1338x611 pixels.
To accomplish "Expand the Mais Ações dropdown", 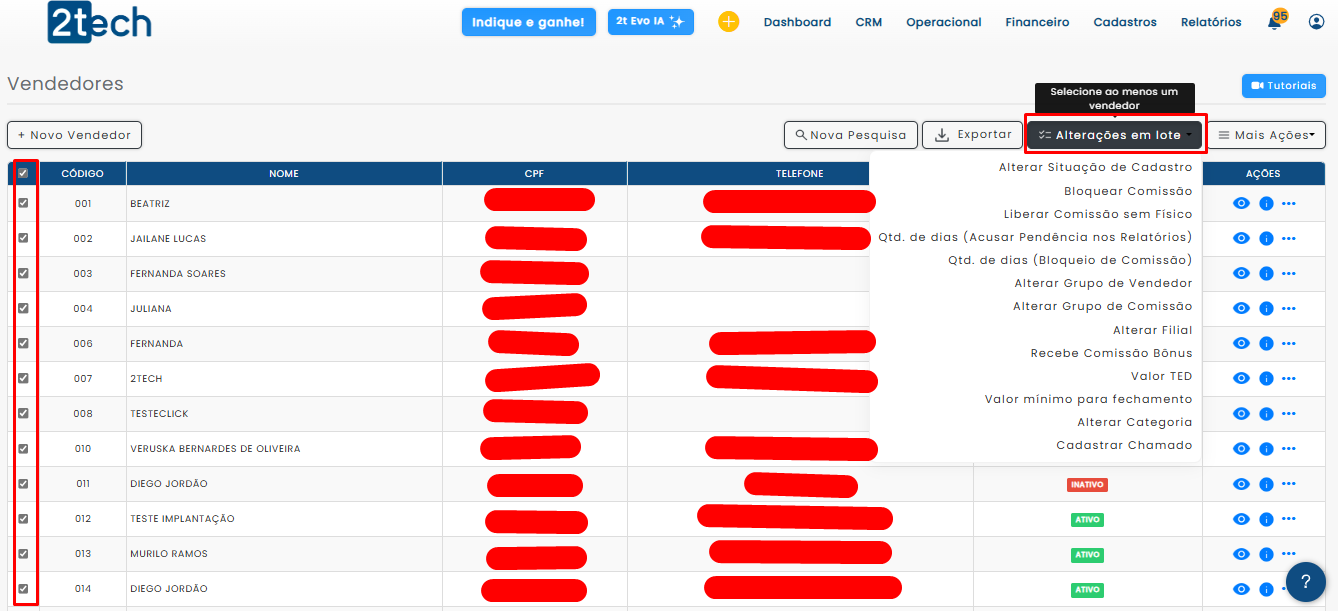I will tap(1265, 135).
